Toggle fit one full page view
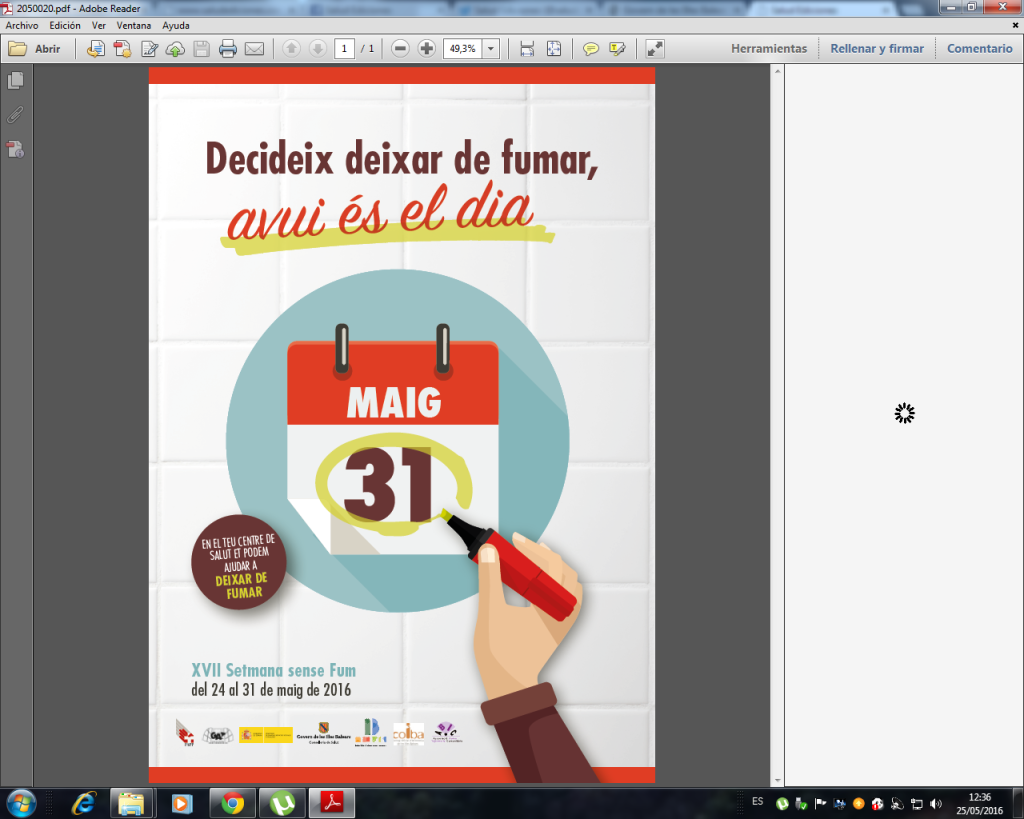Screen dimensions: 1024x819 (x=553, y=49)
